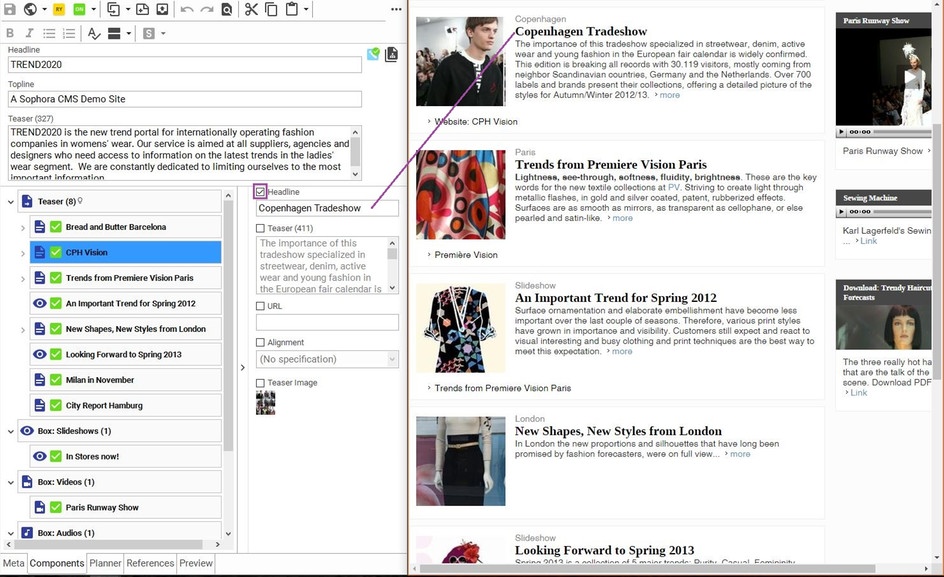Image resolution: width=944 pixels, height=577 pixels.
Task: Click the green ON status icon
Action: point(79,9)
